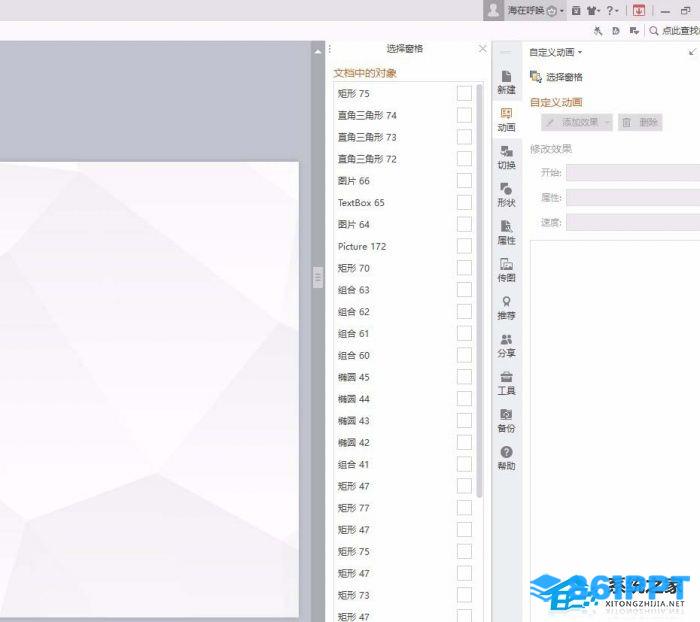Viewport: 700px width, 622px height.
Task: Click the 选择窗格 button in animation pane
Action: (556, 77)
